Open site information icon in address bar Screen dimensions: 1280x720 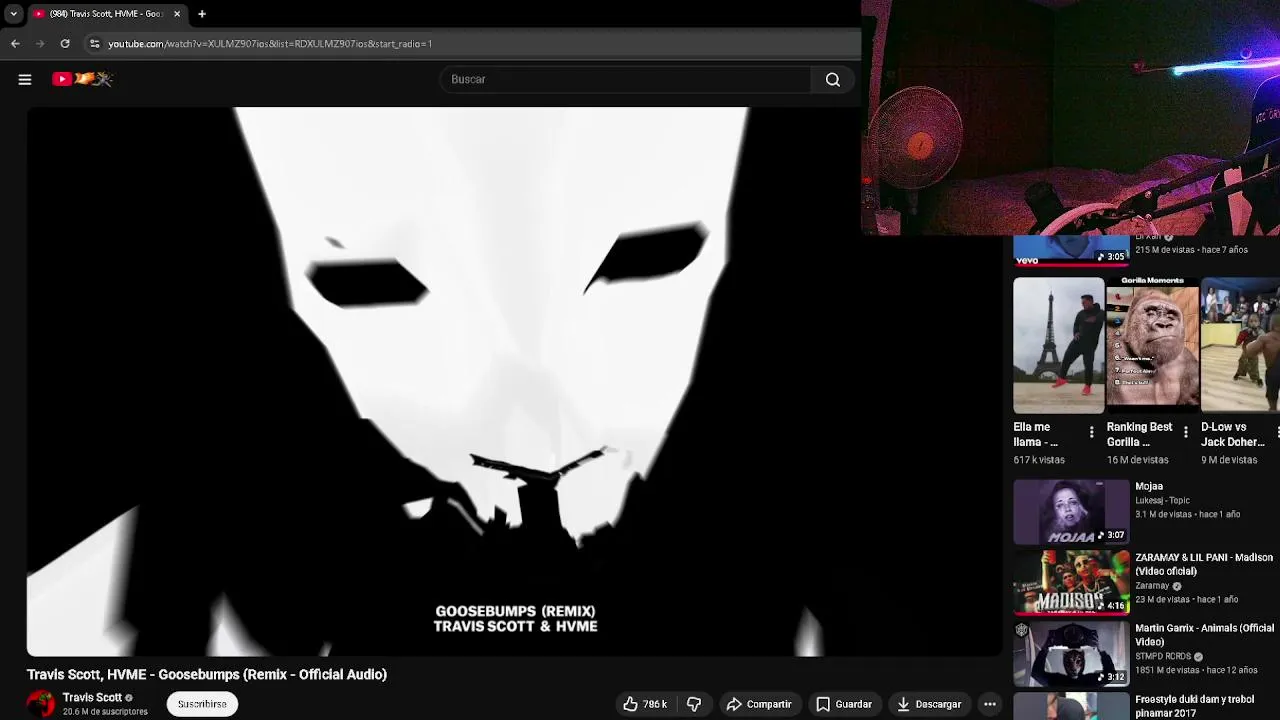click(94, 44)
